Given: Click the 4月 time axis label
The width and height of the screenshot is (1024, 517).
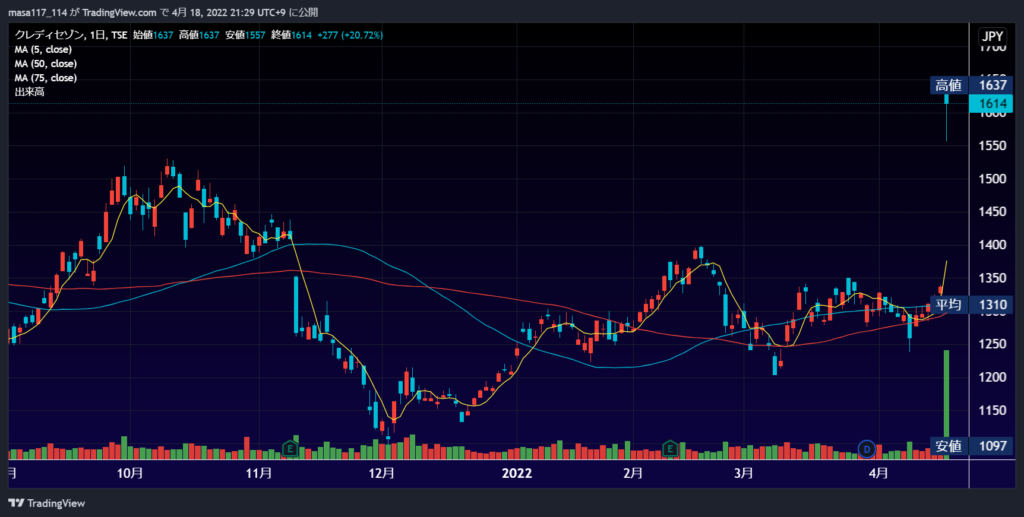Looking at the screenshot, I should [878, 473].
